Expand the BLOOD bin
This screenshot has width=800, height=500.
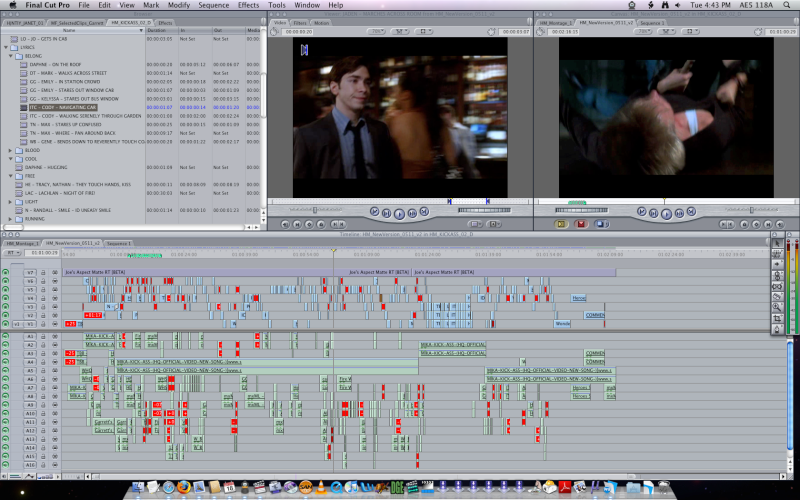point(10,150)
